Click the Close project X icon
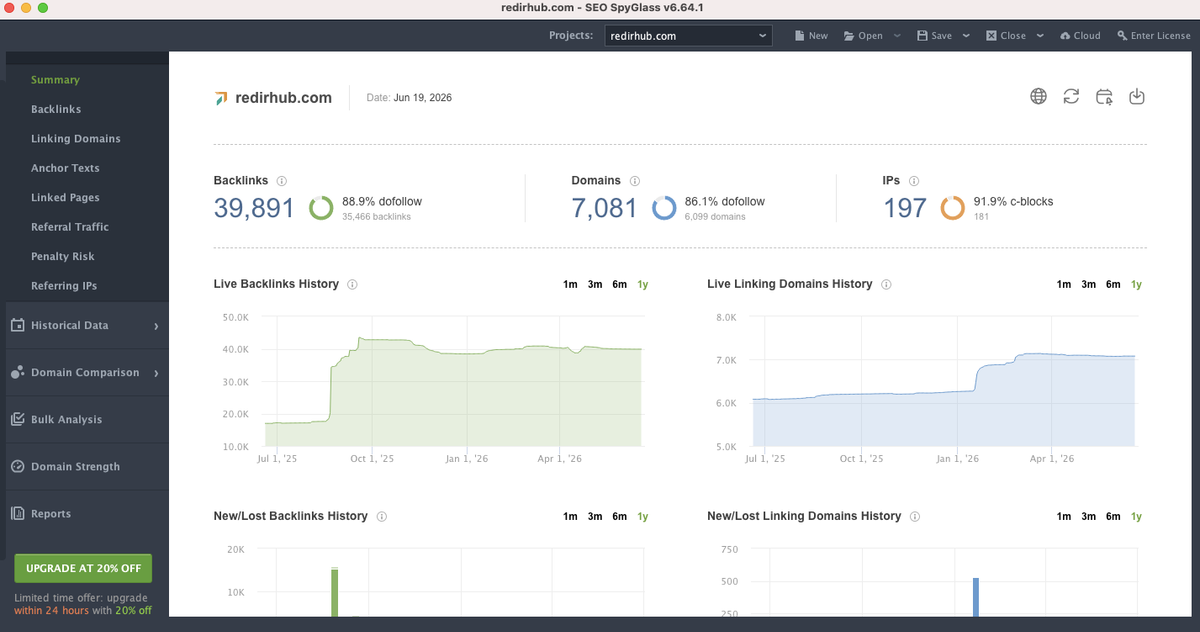The image size is (1200, 632). (x=991, y=35)
